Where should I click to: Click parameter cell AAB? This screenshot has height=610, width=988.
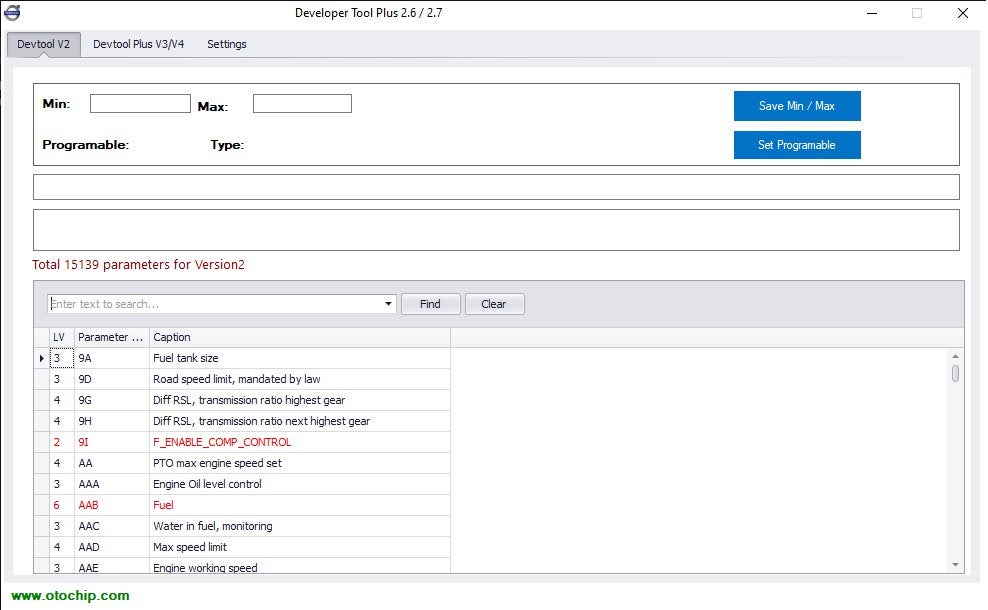coord(112,505)
